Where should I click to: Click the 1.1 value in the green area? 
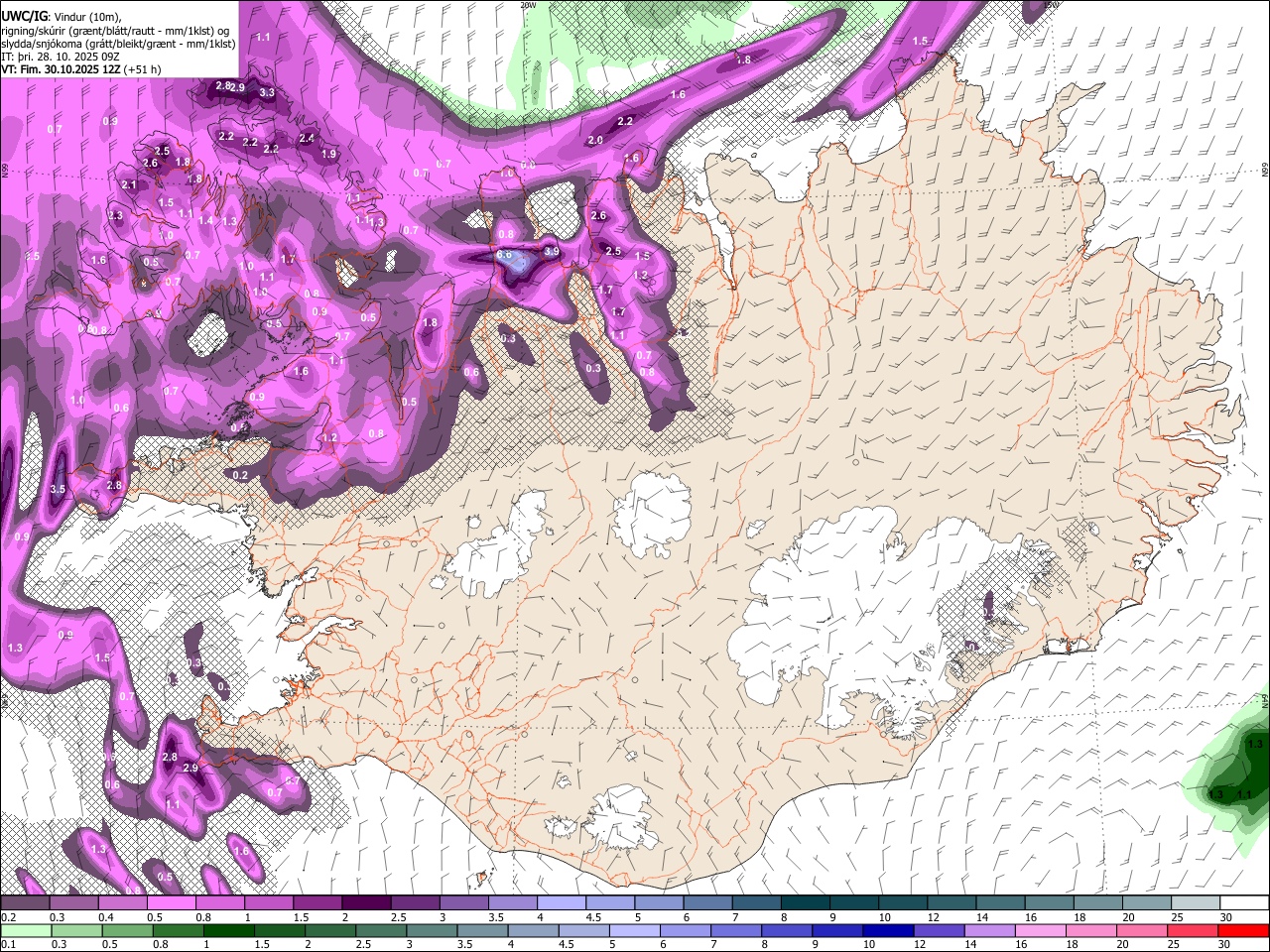coord(1244,794)
